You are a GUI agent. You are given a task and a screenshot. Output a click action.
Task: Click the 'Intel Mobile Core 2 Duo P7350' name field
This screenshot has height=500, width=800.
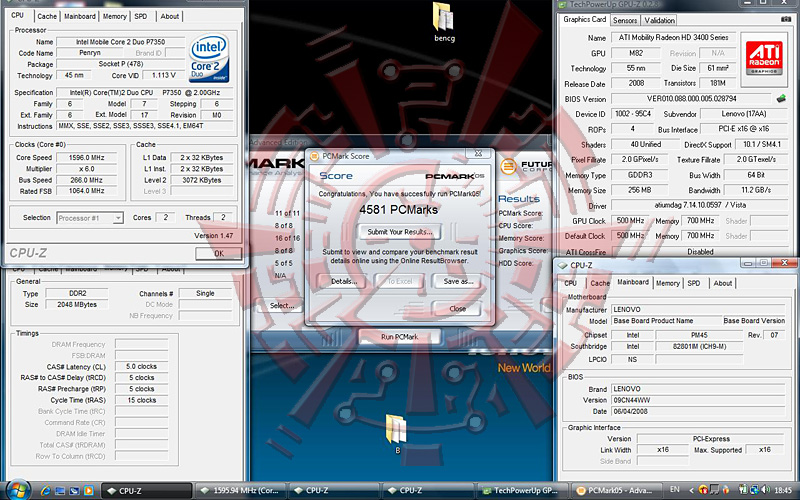(120, 42)
